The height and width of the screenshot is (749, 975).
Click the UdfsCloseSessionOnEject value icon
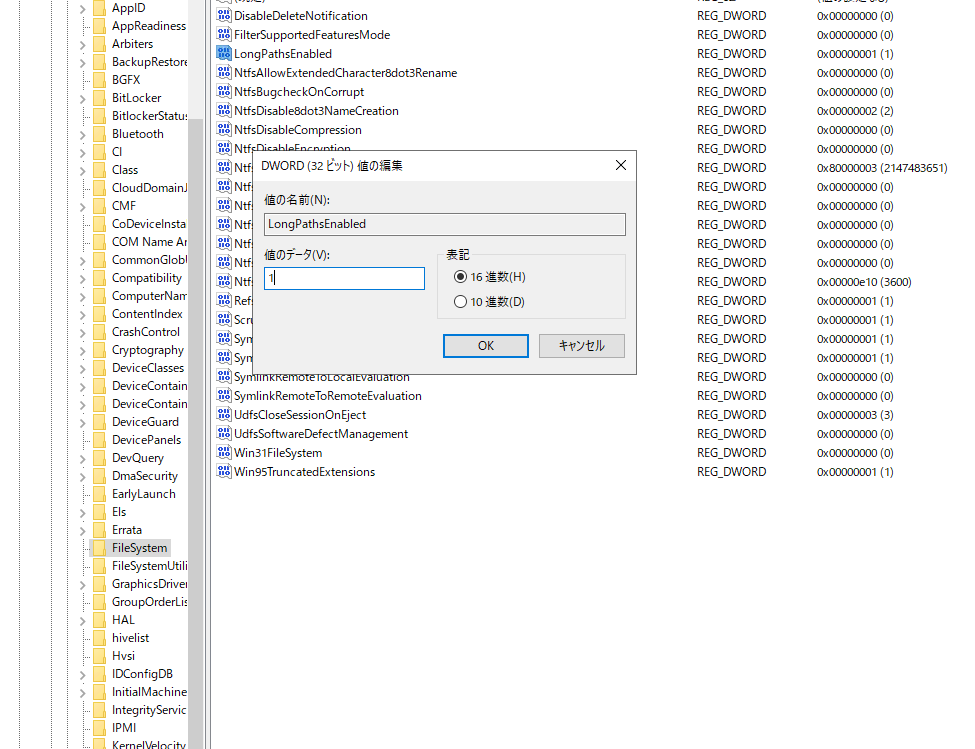point(224,415)
